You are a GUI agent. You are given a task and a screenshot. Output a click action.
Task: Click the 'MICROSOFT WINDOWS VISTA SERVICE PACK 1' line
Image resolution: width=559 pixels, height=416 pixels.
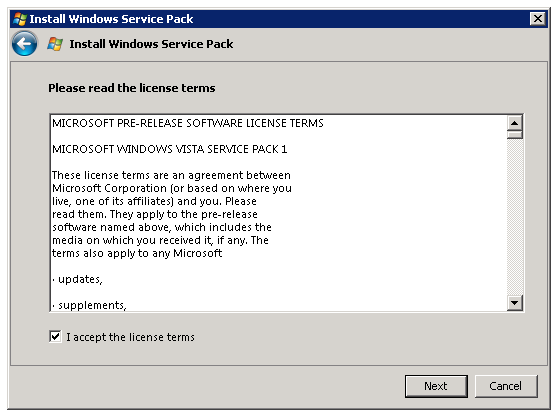[x=169, y=149]
